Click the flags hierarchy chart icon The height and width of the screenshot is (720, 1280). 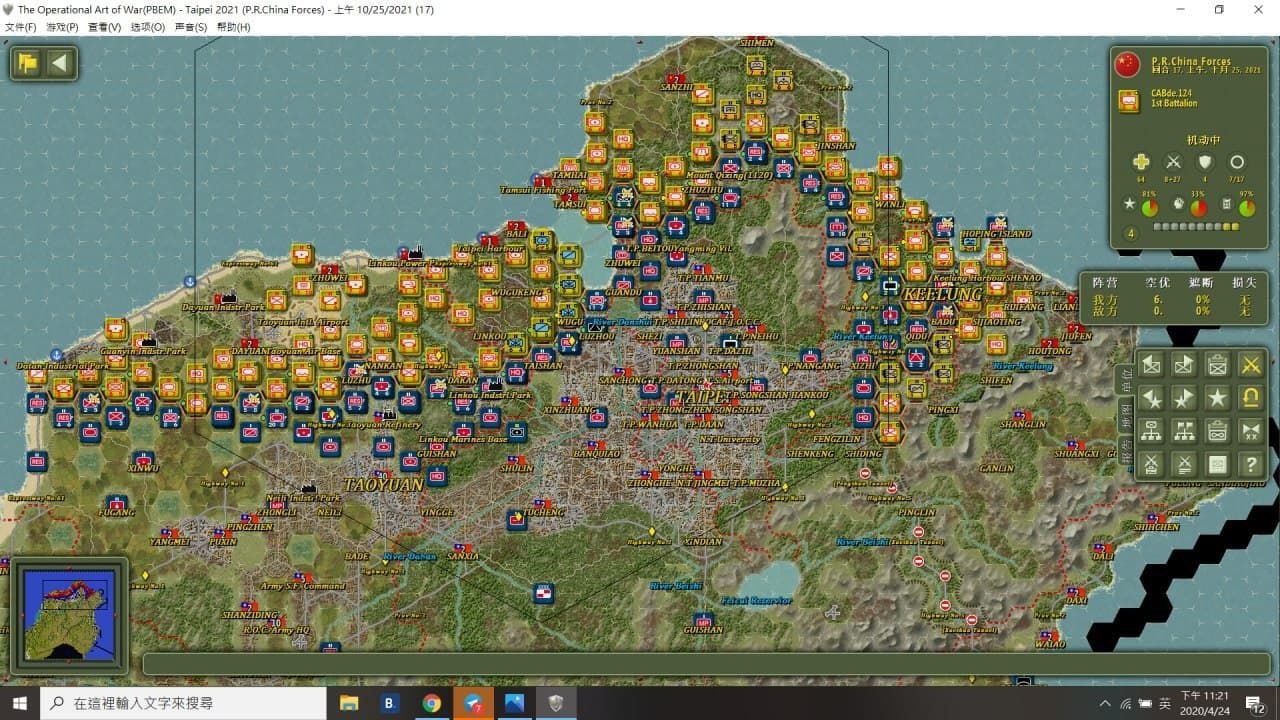tap(1184, 431)
